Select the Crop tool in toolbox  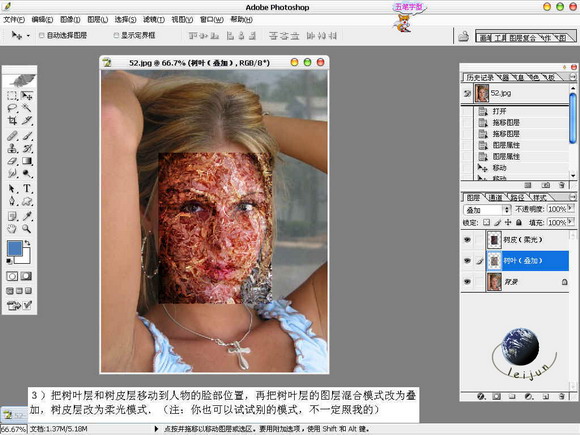tap(12, 121)
